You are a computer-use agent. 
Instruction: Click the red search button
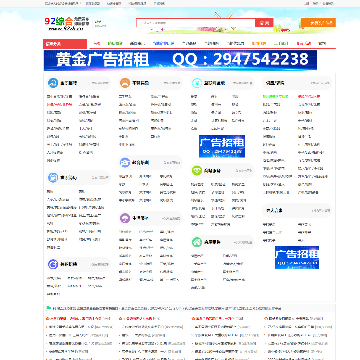264,23
